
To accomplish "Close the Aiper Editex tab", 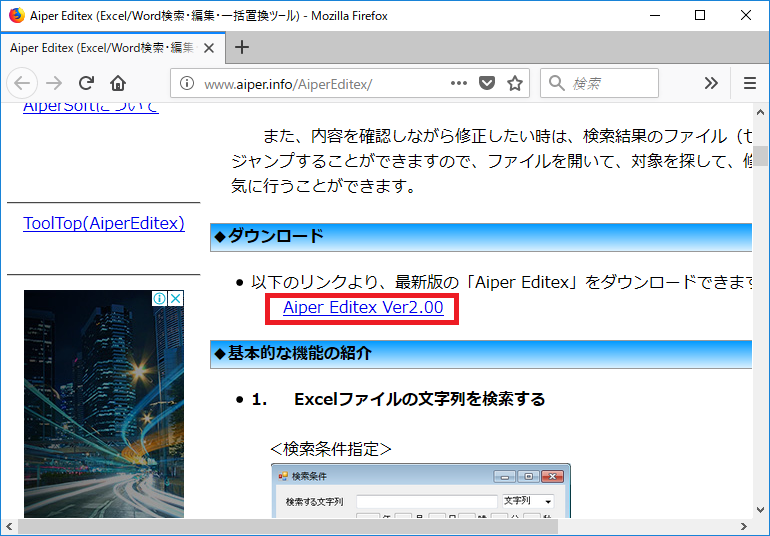I will (209, 48).
